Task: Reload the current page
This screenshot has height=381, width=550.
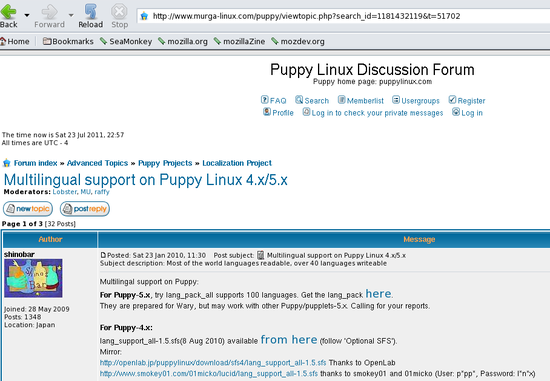Action: point(90,15)
